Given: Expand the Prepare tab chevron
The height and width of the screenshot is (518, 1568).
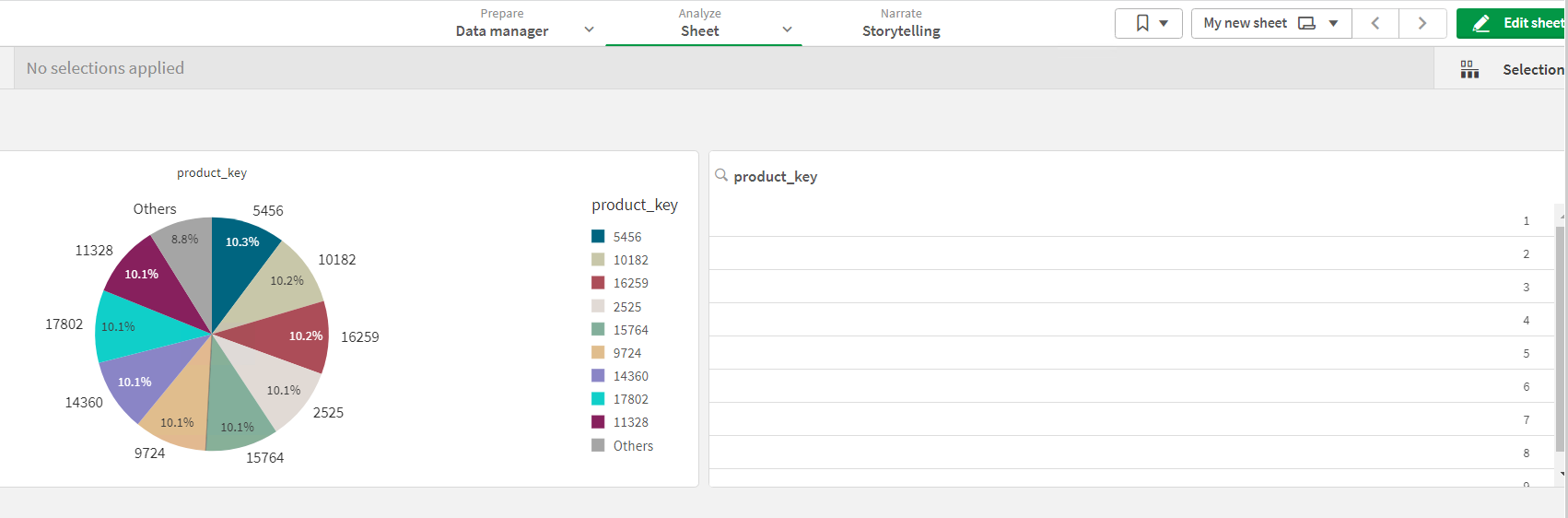Looking at the screenshot, I should pyautogui.click(x=590, y=29).
